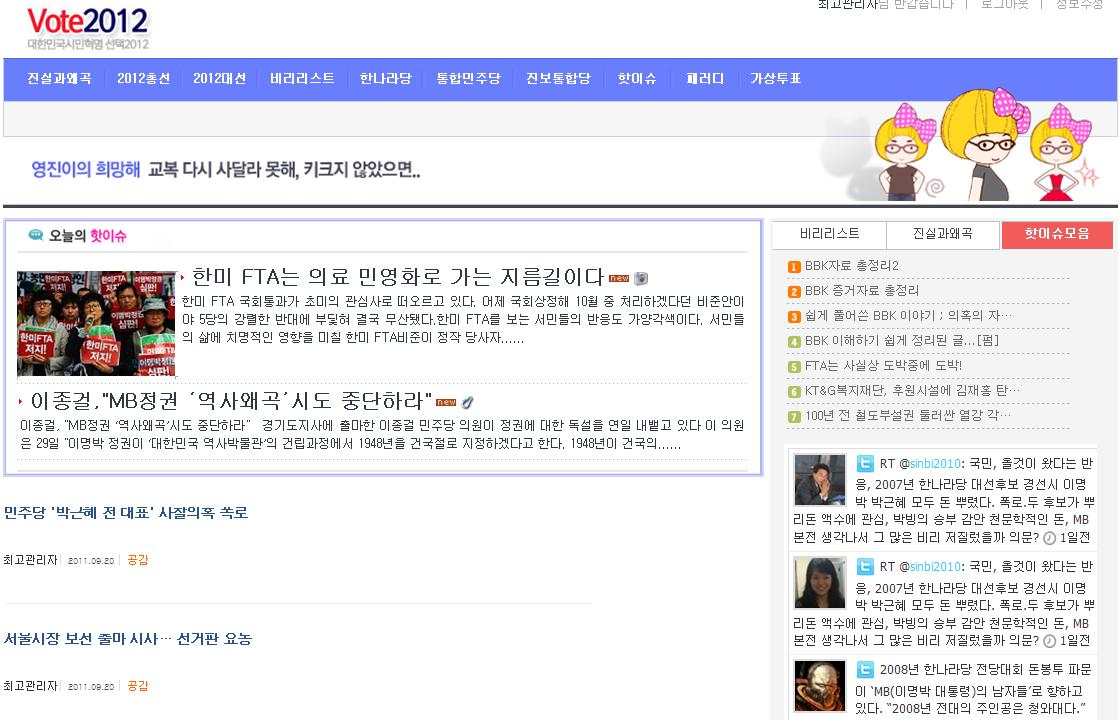Click the 정보수정 link at top
Image resolution: width=1120 pixels, height=720 pixels.
pos(1079,4)
